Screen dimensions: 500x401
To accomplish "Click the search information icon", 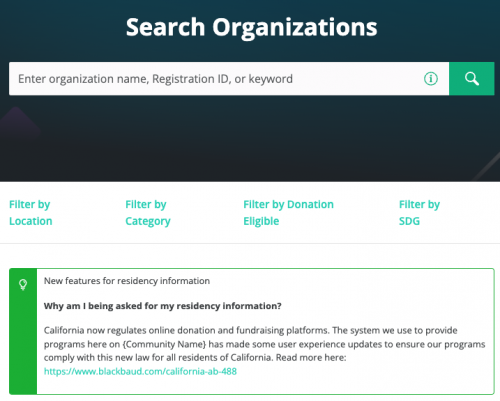I will (431, 79).
